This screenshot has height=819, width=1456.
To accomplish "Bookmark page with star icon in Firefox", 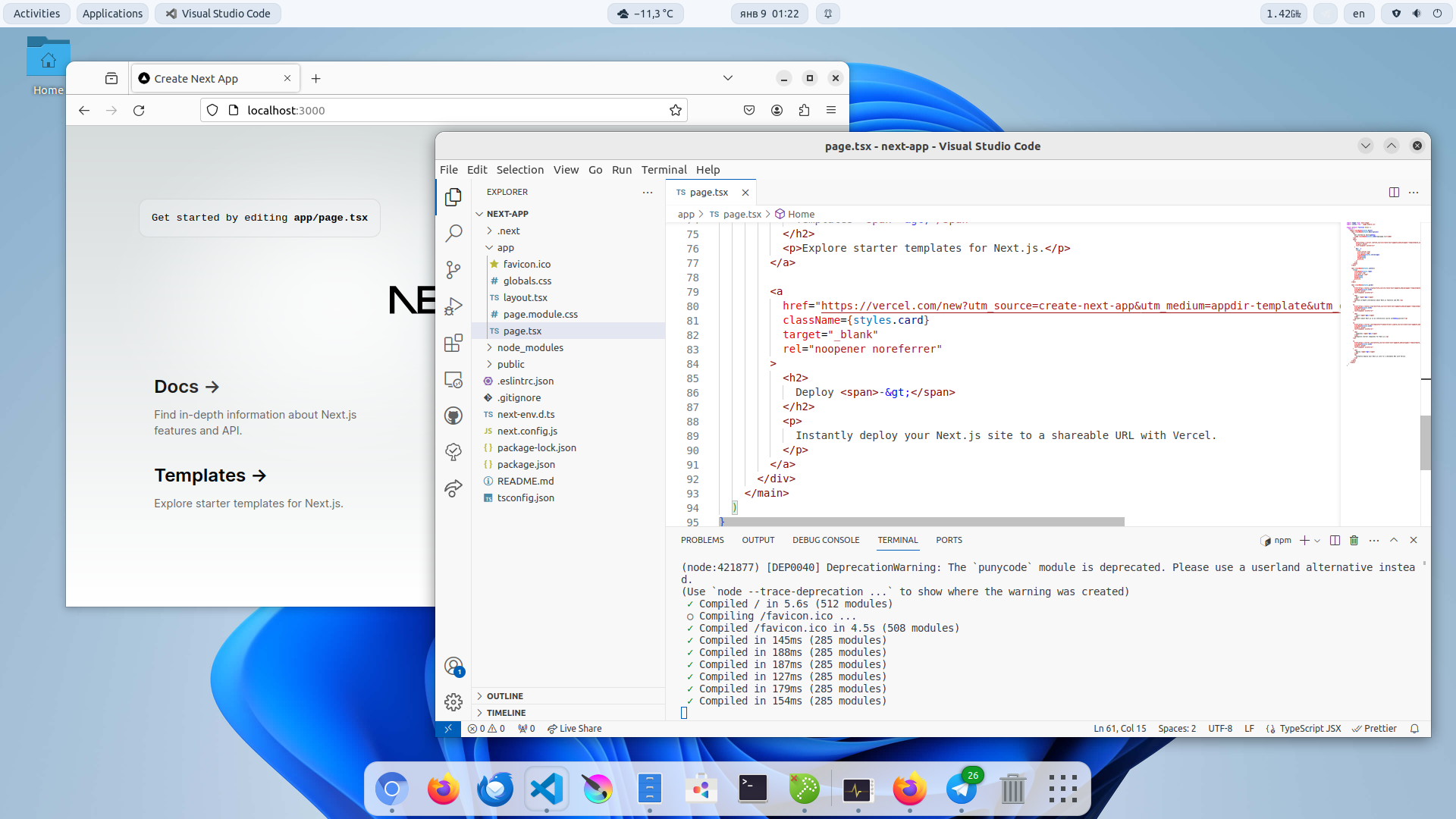I will pyautogui.click(x=676, y=111).
